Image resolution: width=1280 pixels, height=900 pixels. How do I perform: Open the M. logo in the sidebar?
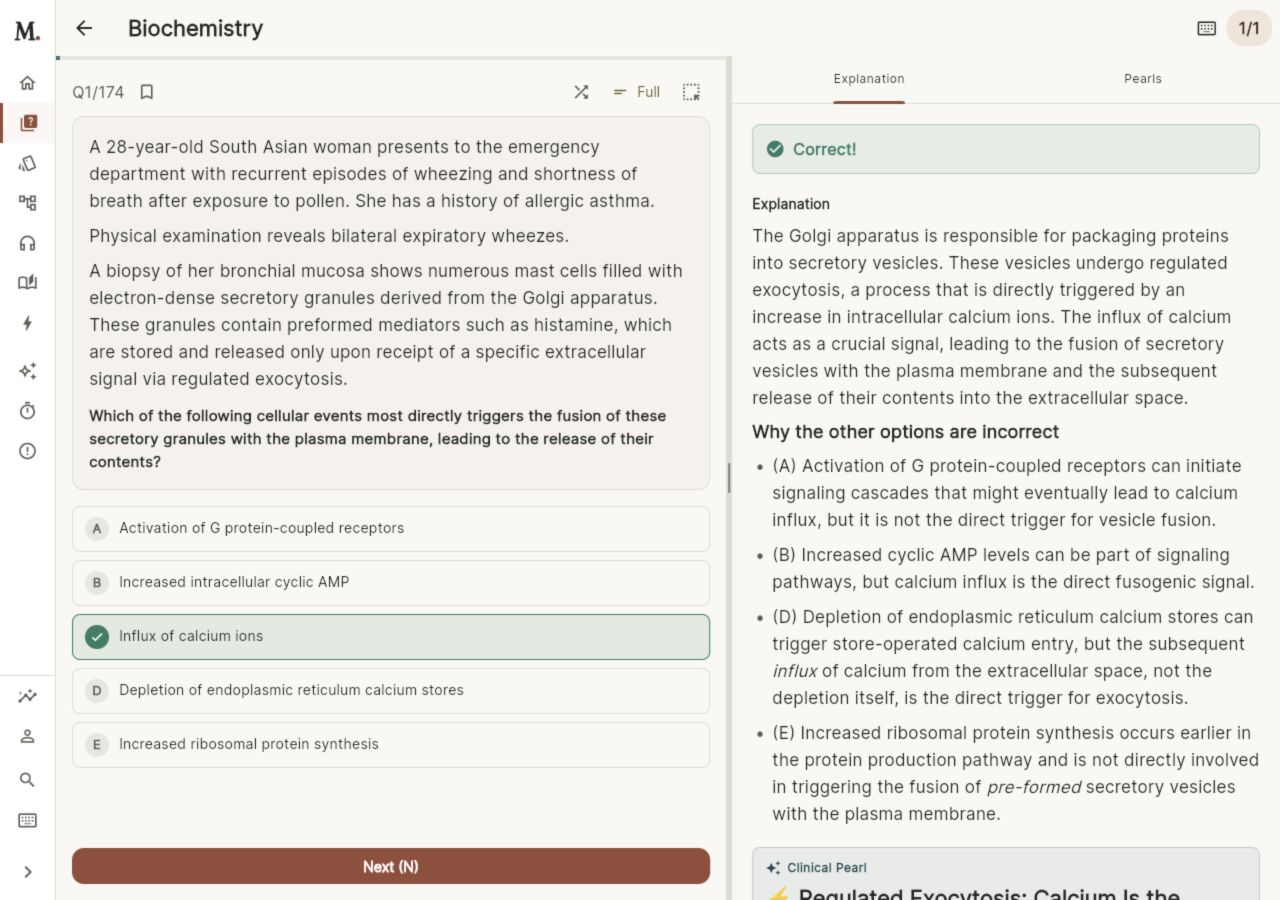click(27, 31)
